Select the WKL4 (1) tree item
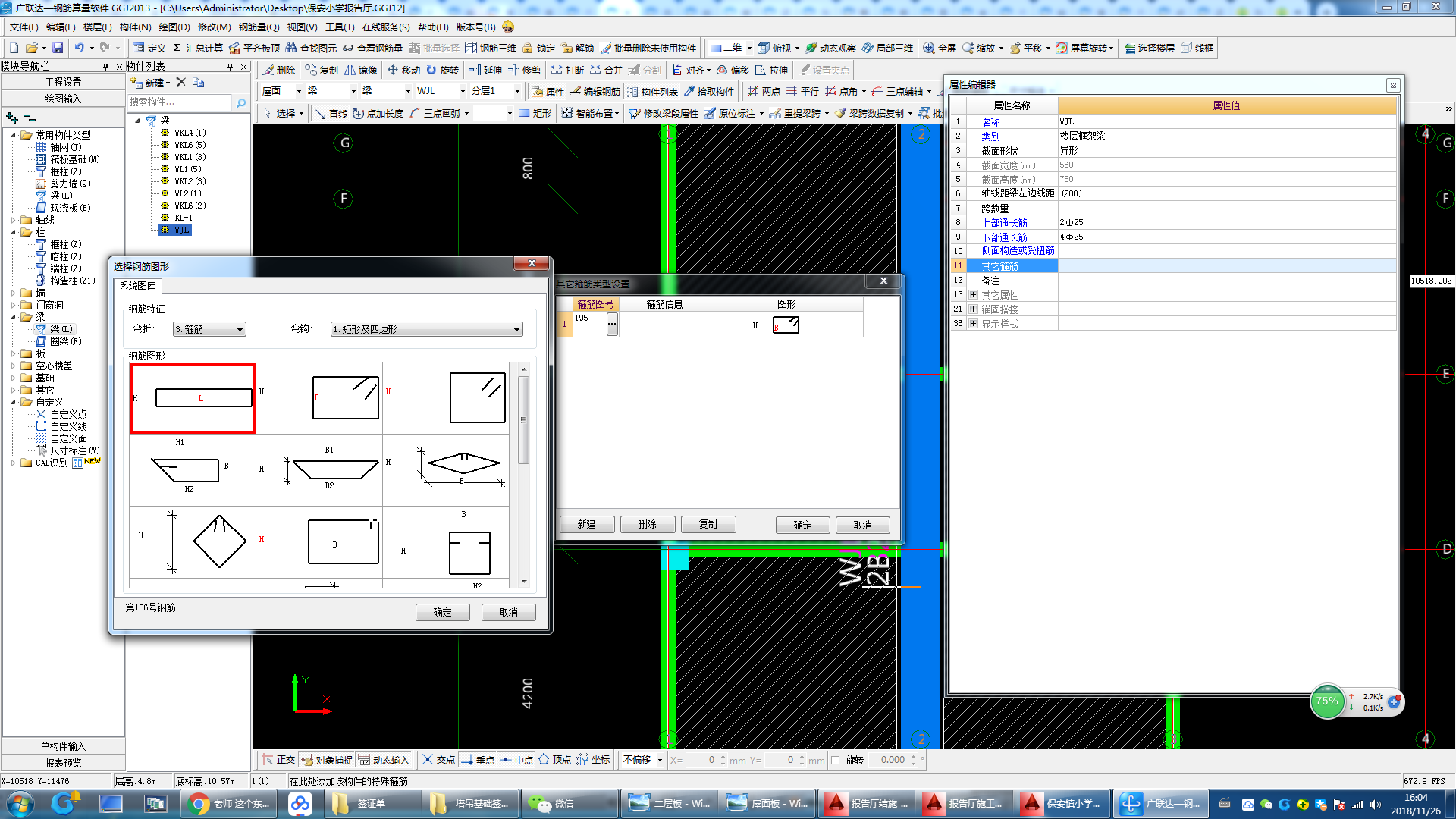 point(190,133)
